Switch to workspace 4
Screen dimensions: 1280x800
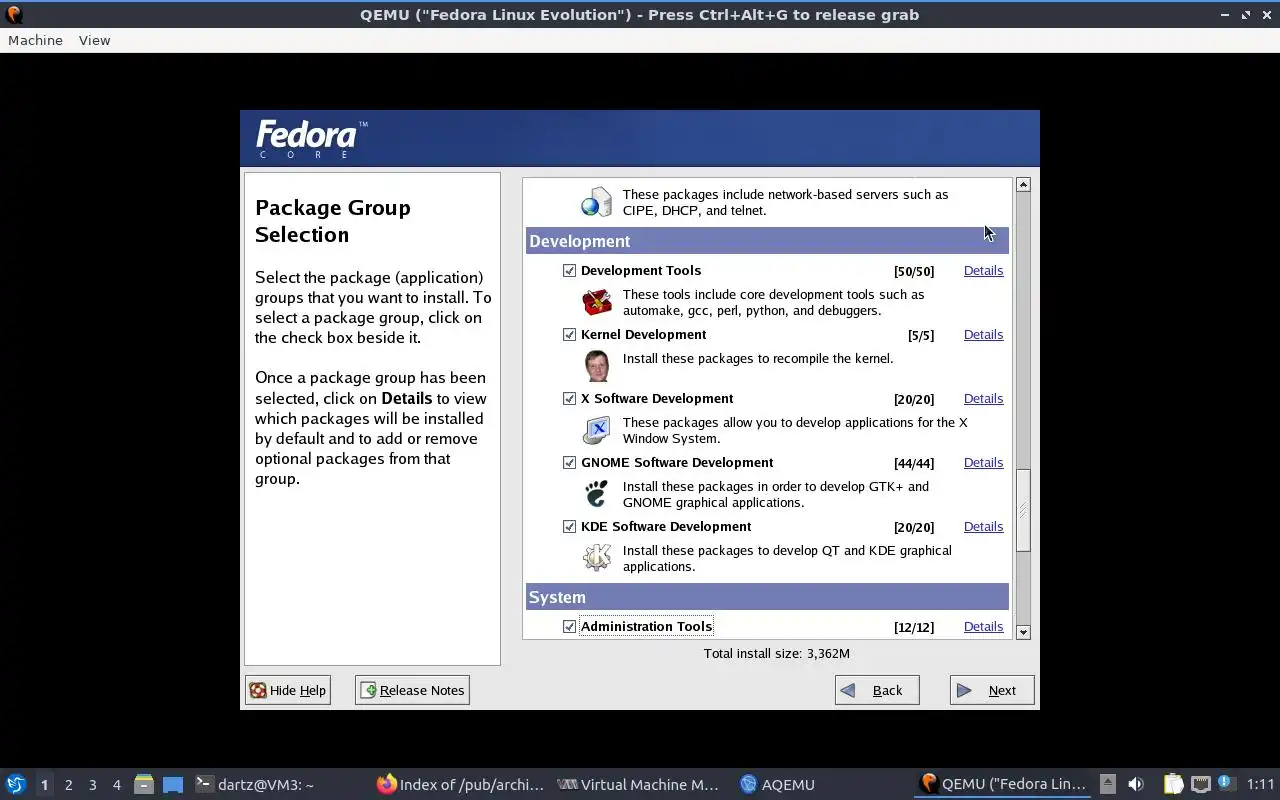tap(116, 785)
